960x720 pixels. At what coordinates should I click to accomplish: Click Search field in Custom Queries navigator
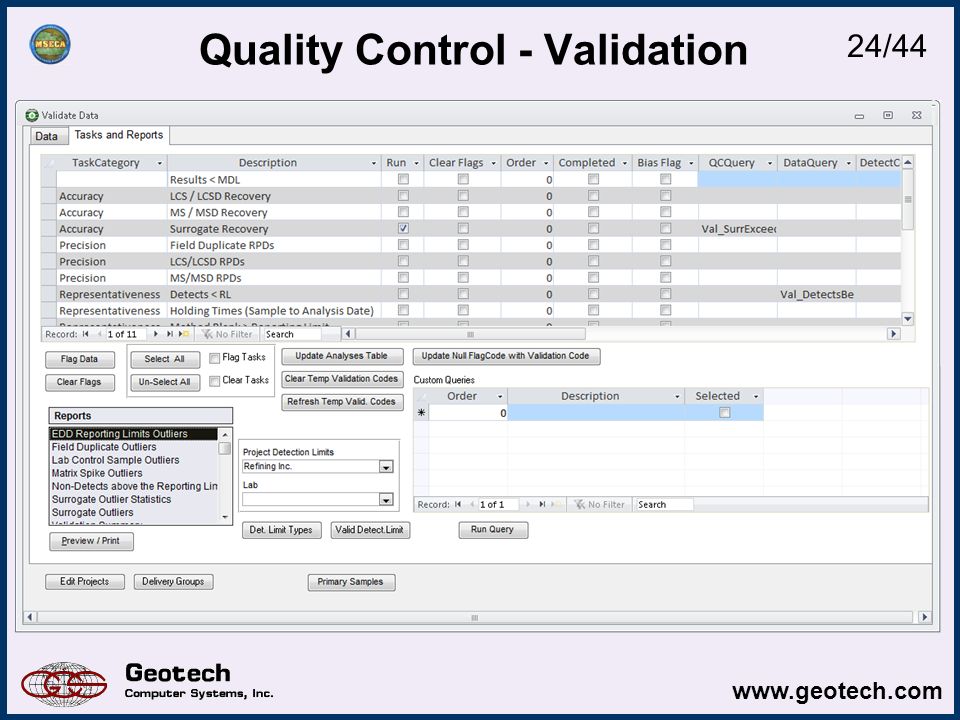coord(664,504)
